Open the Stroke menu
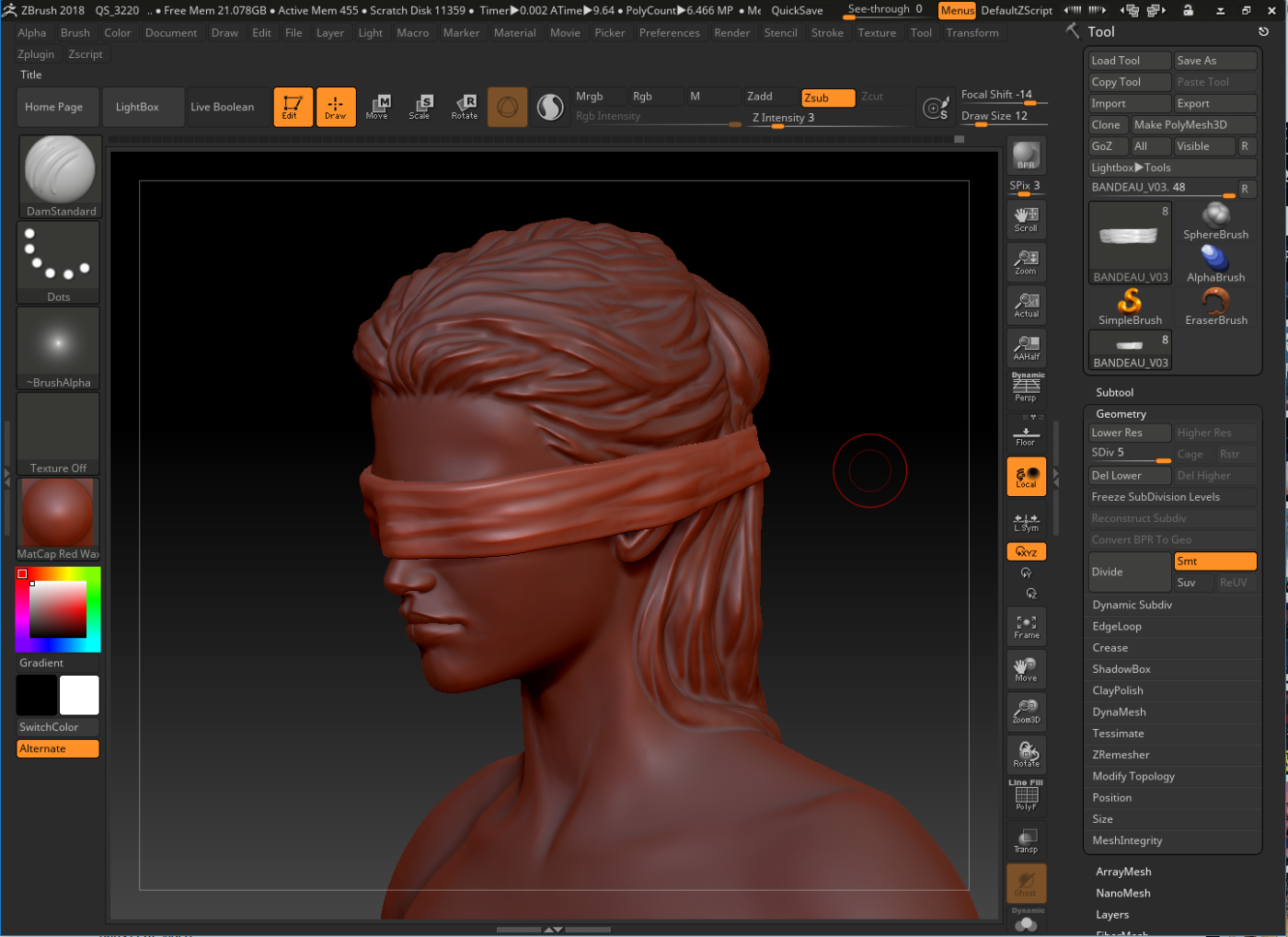The image size is (1288, 937). tap(827, 32)
